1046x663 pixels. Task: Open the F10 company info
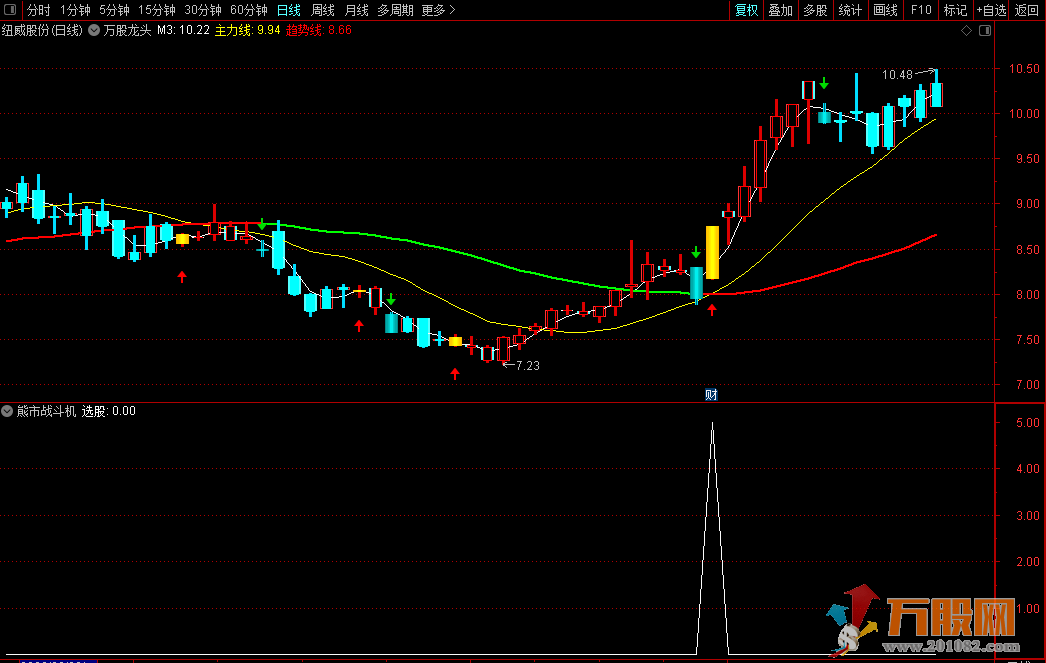click(x=921, y=10)
